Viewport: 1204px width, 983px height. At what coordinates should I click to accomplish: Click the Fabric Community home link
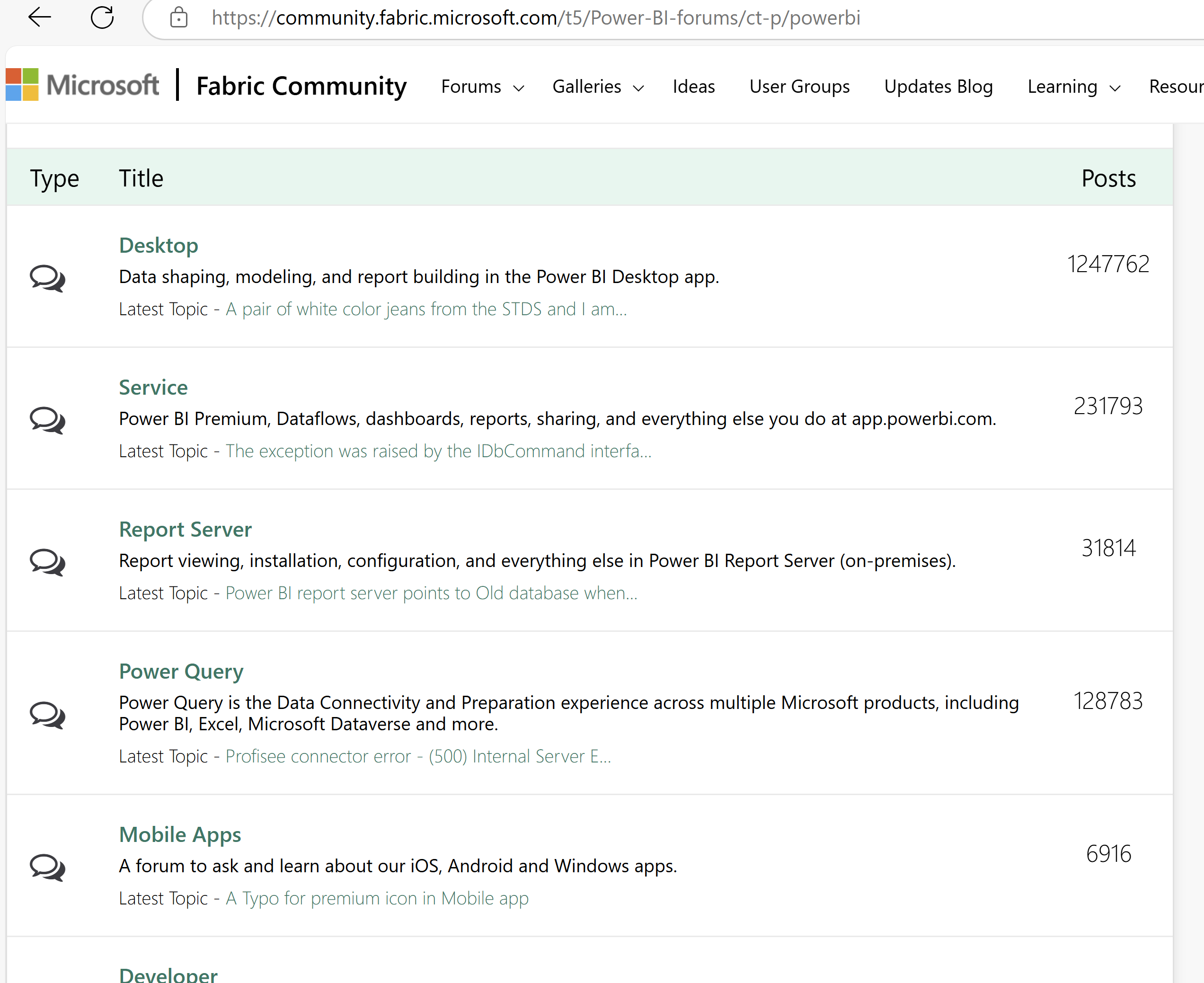[301, 86]
